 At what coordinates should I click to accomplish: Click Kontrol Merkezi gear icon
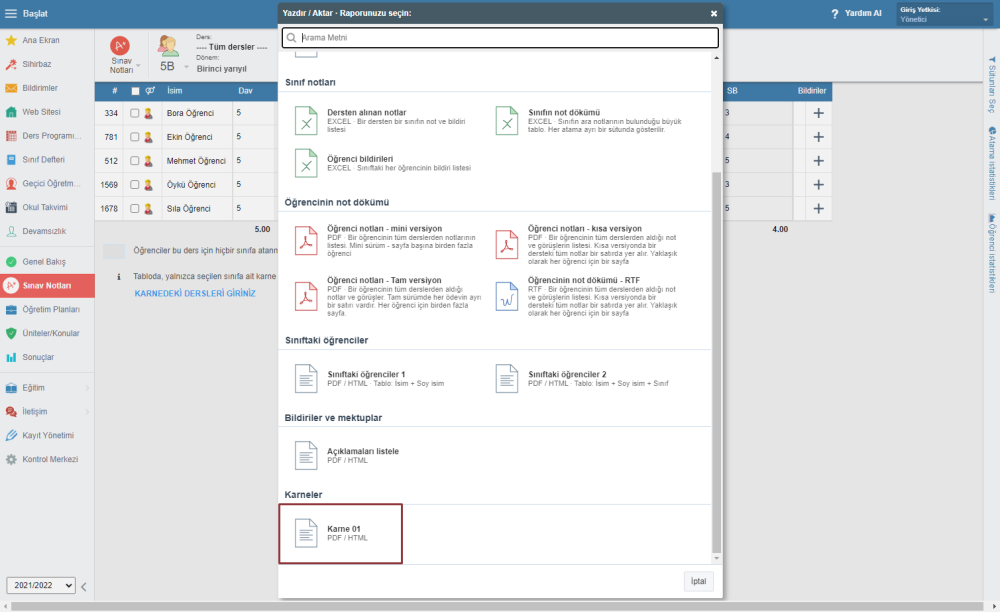11,459
